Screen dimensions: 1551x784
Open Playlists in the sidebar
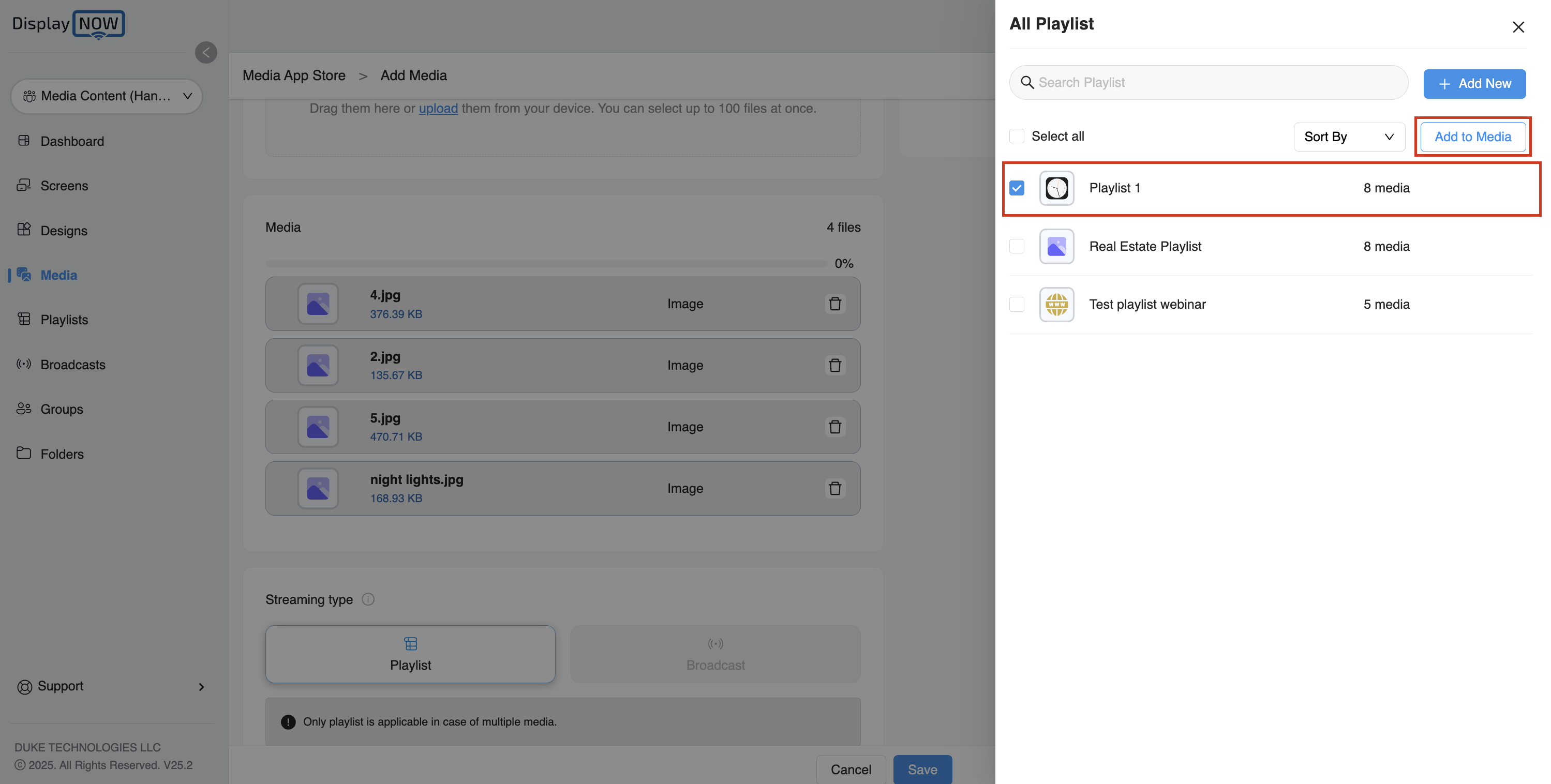[x=64, y=320]
